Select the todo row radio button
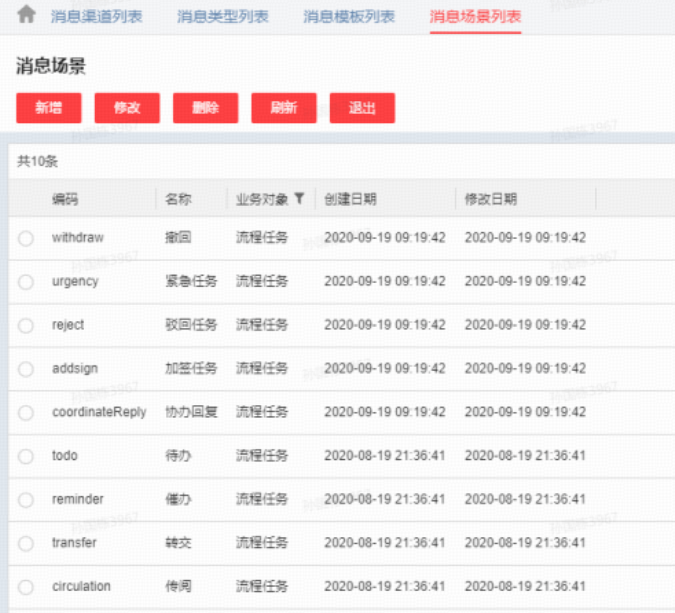 coord(26,456)
